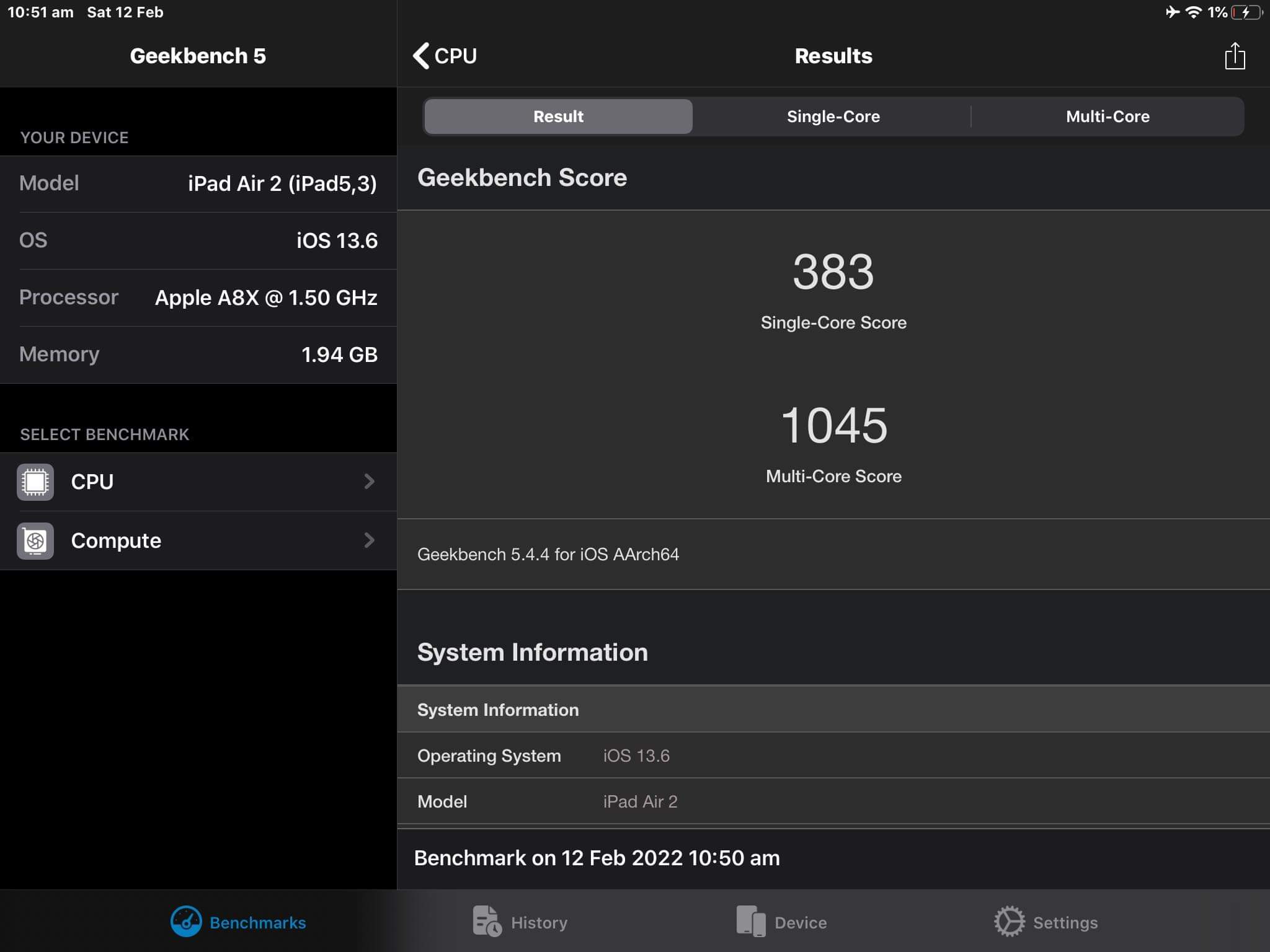Tap the Geekbench 5.4.4 for iOS AArch64 text
This screenshot has height=952, width=1270.
point(548,554)
